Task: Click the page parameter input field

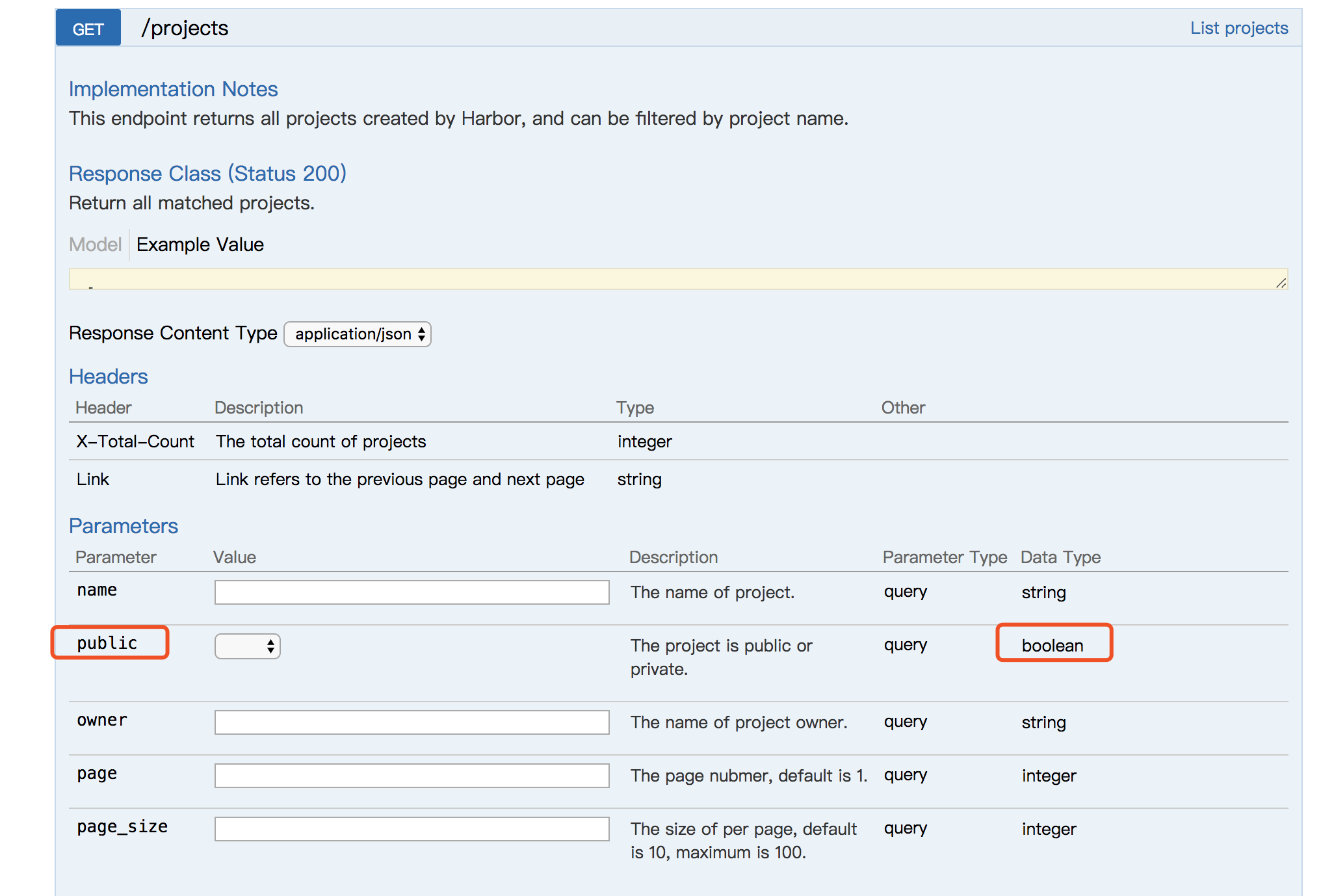Action: (412, 776)
